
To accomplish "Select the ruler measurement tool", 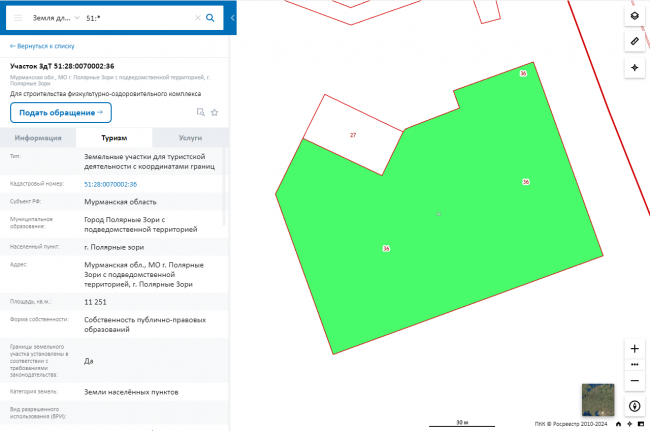I will click(634, 41).
